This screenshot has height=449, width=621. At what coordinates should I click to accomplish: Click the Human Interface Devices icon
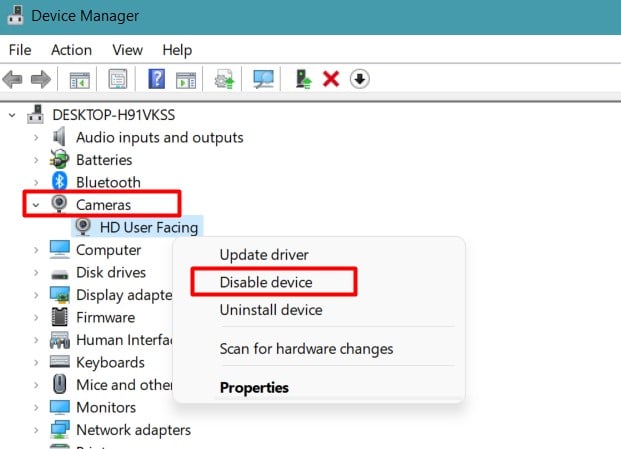pyautogui.click(x=60, y=340)
